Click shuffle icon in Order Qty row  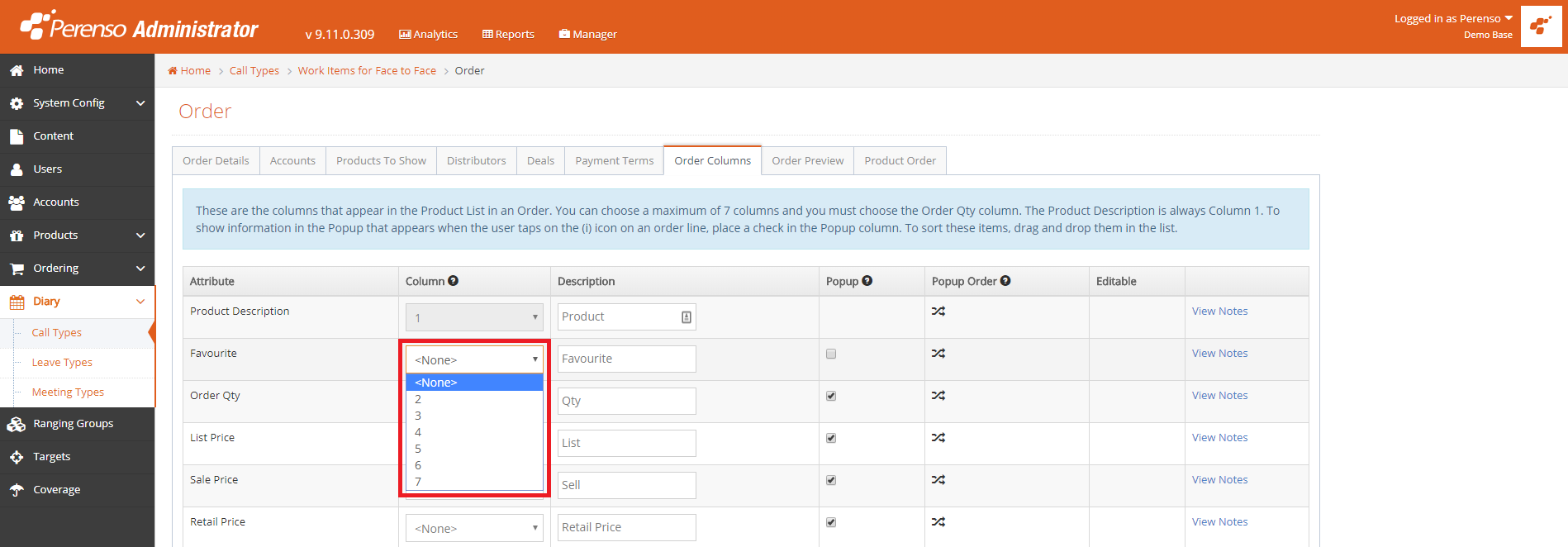938,396
